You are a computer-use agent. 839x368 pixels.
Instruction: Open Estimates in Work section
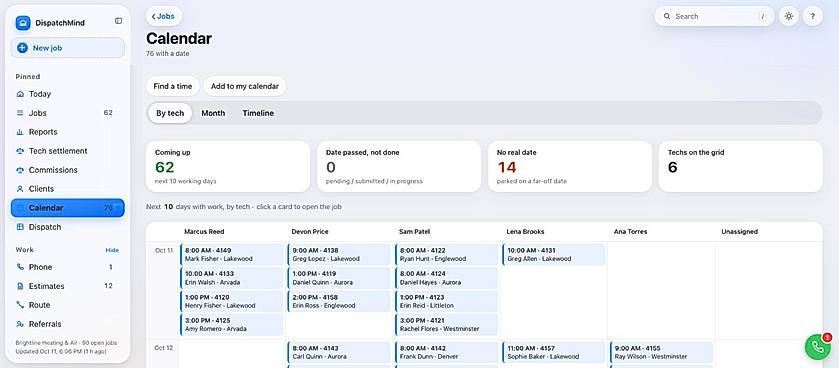click(67, 286)
